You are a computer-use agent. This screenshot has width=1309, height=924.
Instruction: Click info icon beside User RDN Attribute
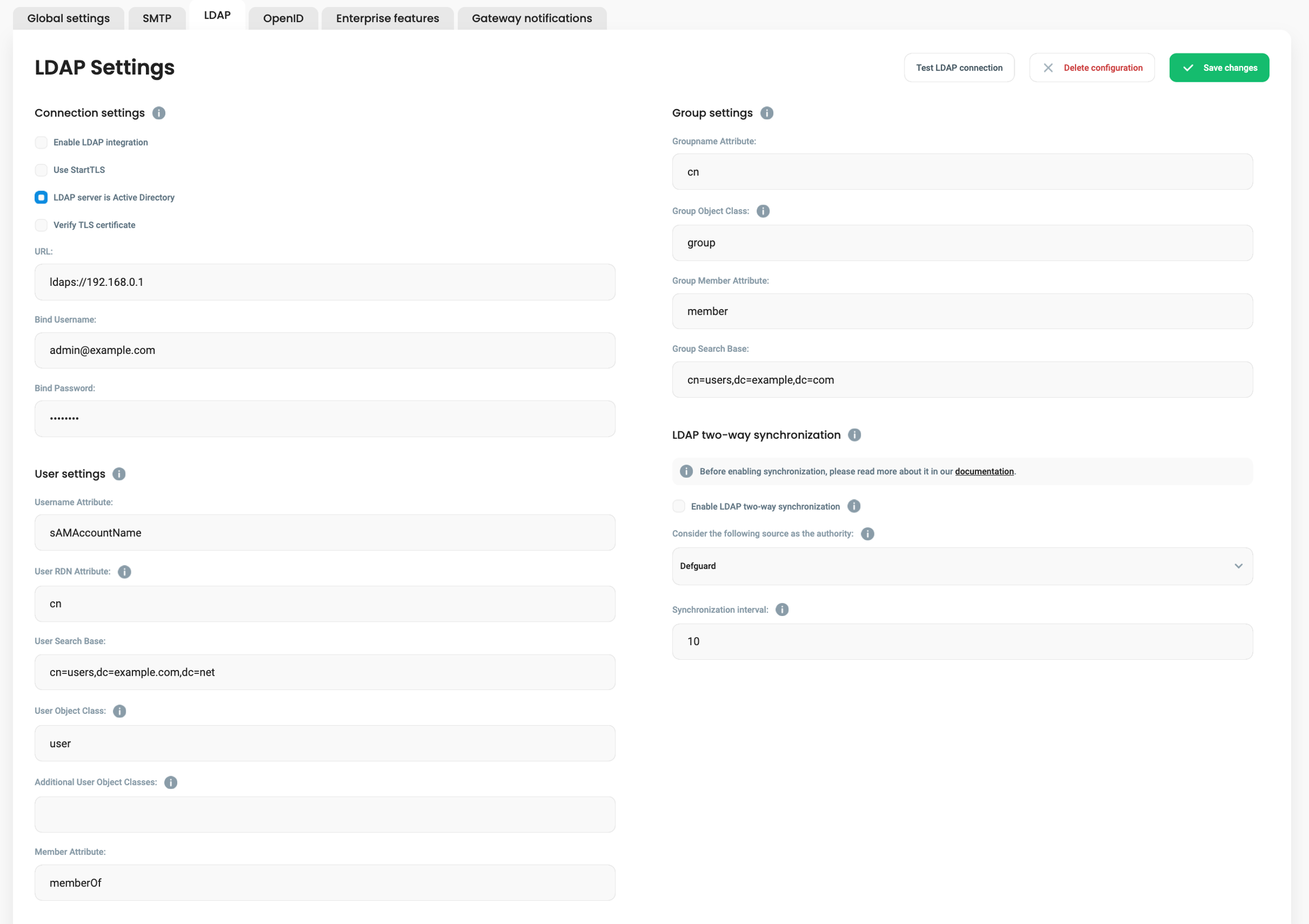pyautogui.click(x=124, y=572)
